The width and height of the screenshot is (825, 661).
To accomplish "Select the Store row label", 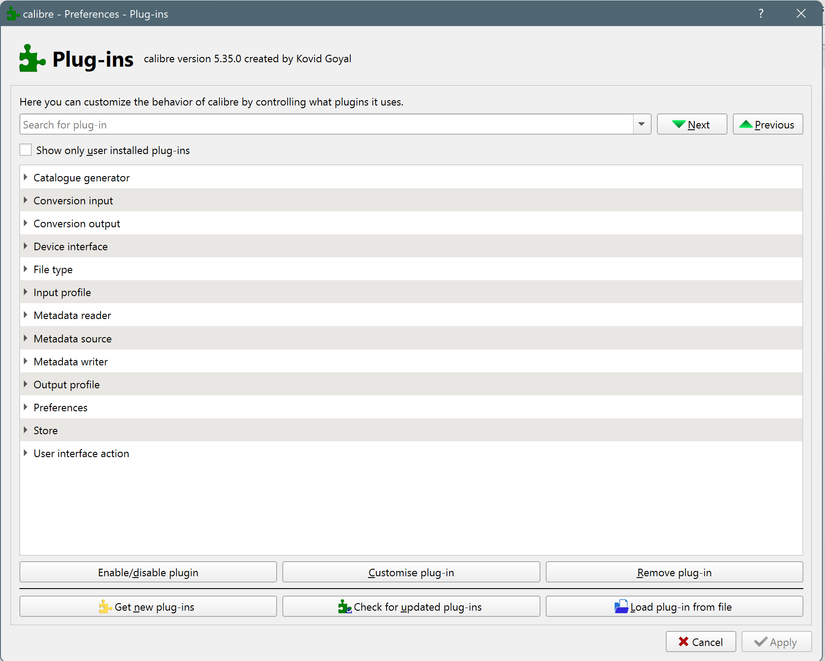I will click(46, 430).
